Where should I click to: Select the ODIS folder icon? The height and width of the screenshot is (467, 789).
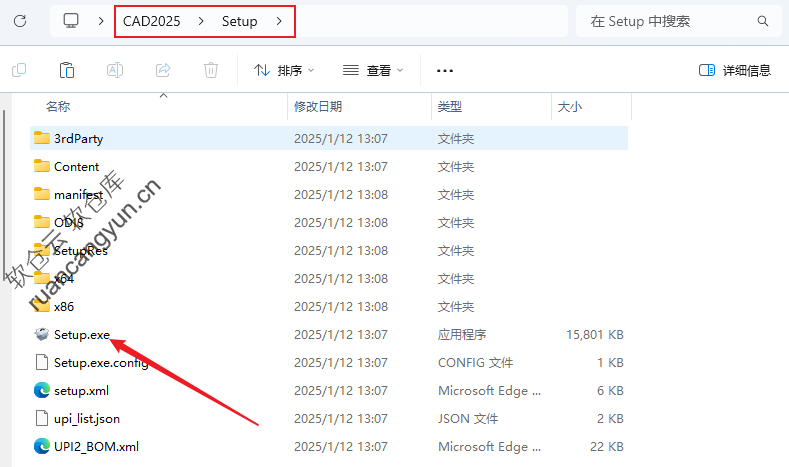(x=42, y=222)
